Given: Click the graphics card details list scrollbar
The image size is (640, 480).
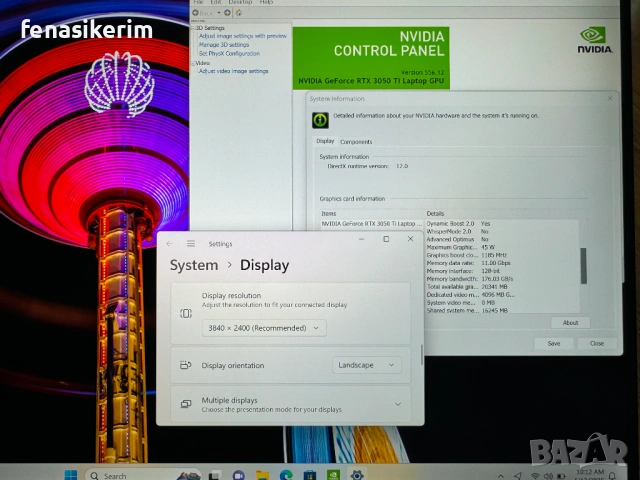Looking at the screenshot, I should coord(584,266).
